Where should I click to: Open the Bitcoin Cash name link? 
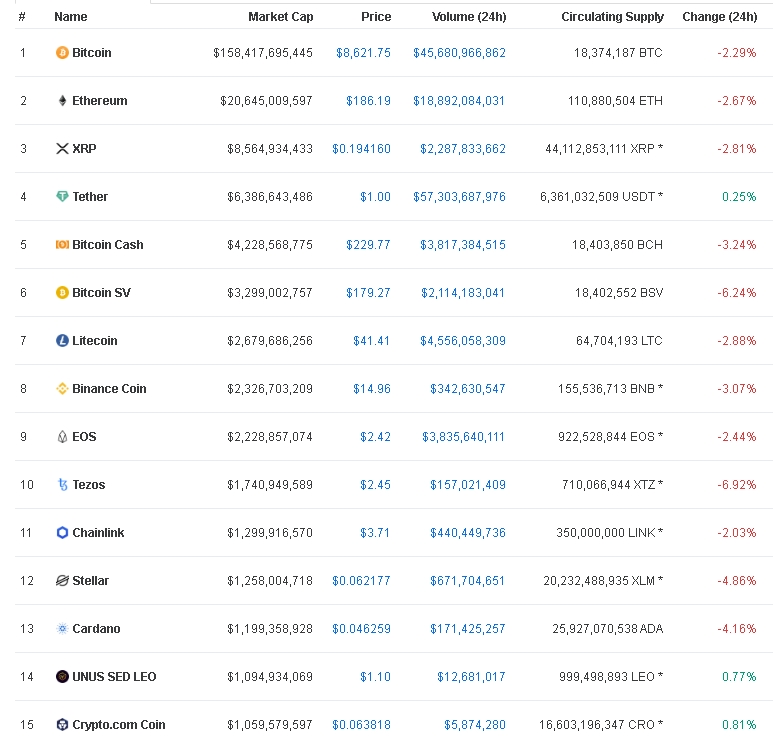[107, 245]
